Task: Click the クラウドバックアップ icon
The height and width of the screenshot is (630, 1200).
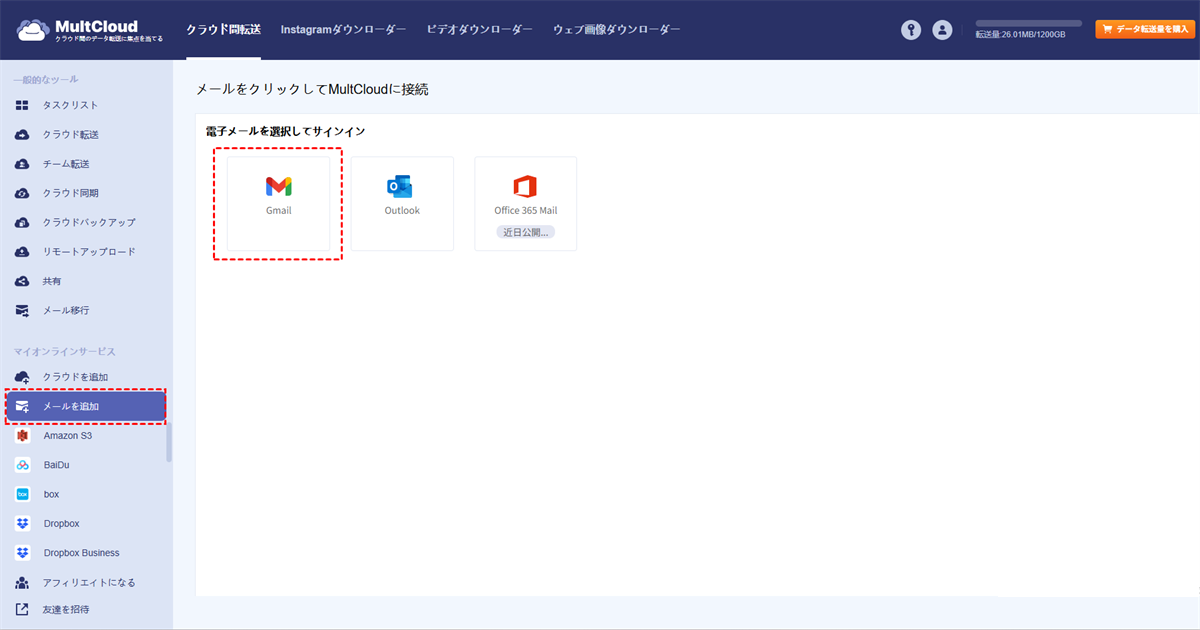Action: click(x=22, y=222)
